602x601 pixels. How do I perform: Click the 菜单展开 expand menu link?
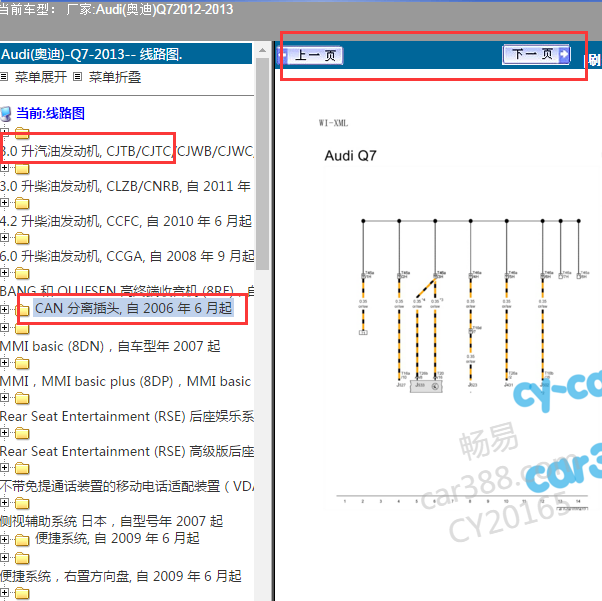click(x=41, y=77)
